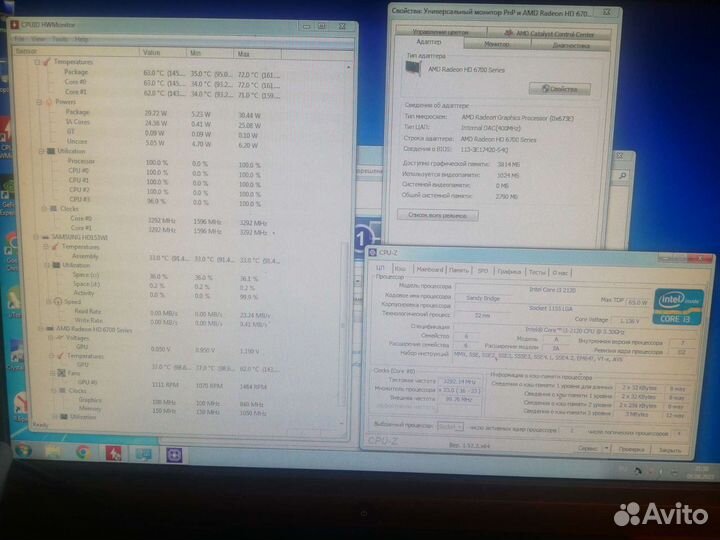Collapse the AMD Radeon HD 6700 Series tree node

tap(40, 329)
